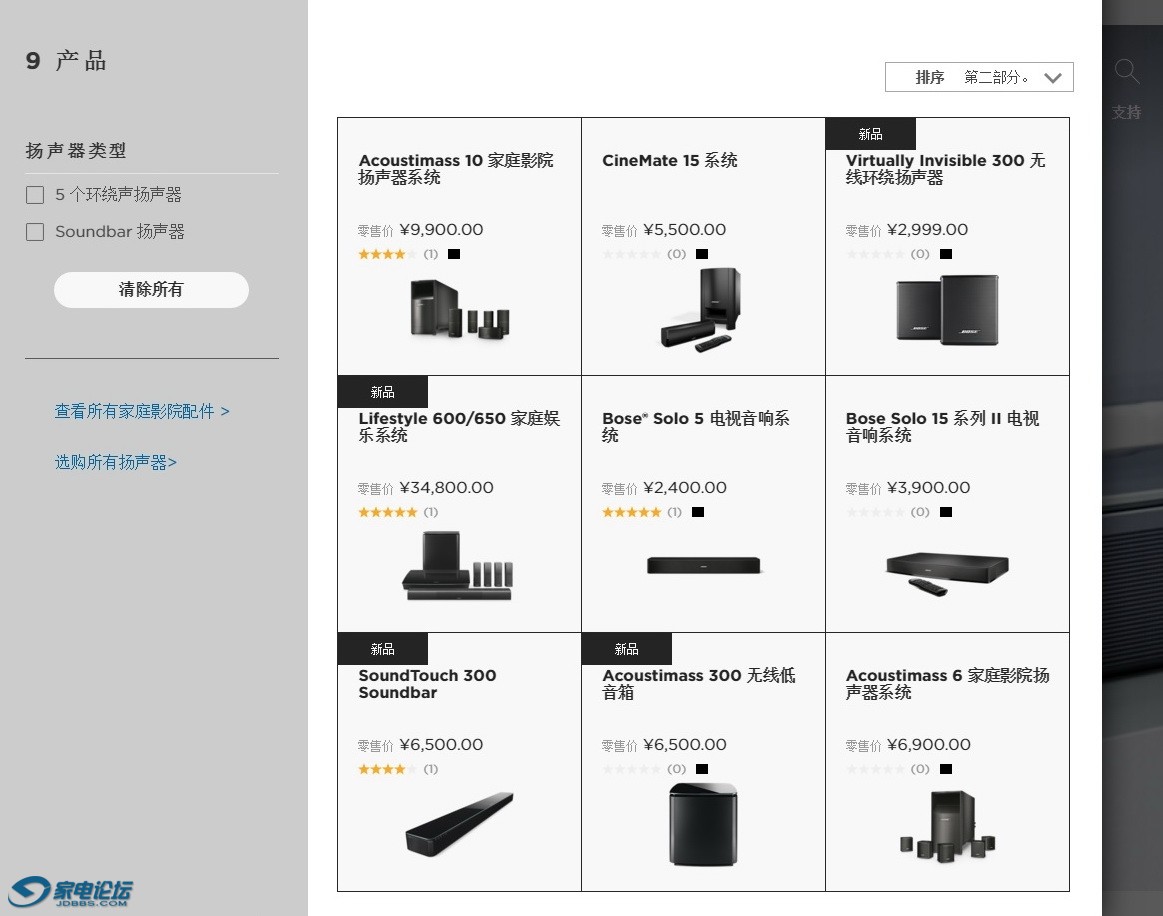Open Virtually Invisible 300 product title
1163x916 pixels.
(x=945, y=169)
